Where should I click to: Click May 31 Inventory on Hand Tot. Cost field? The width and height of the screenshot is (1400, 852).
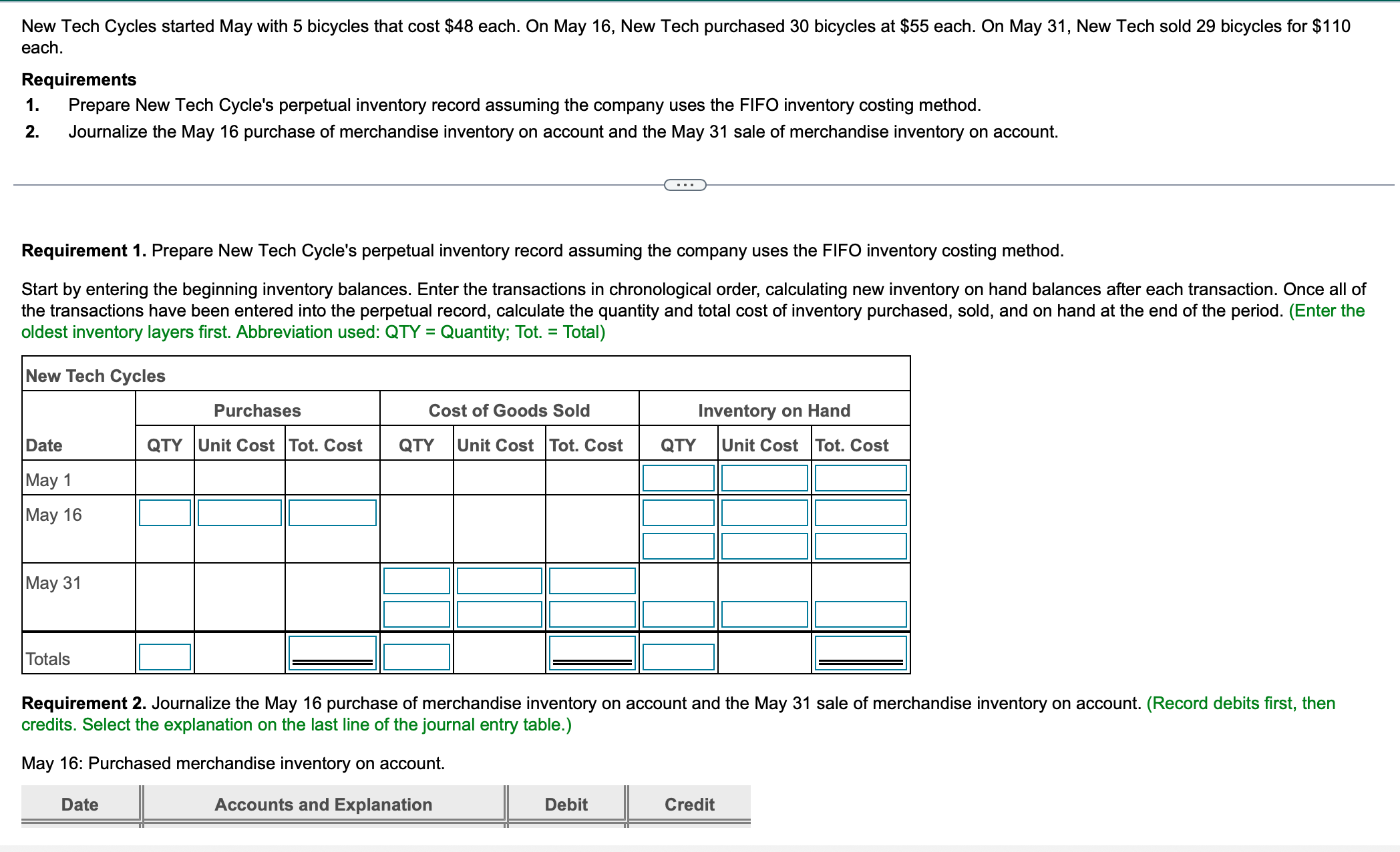pos(860,614)
